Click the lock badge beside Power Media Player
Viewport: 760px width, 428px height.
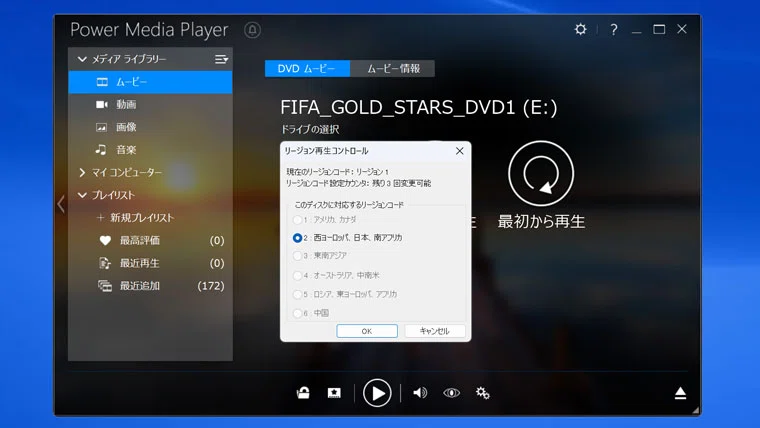tap(252, 30)
